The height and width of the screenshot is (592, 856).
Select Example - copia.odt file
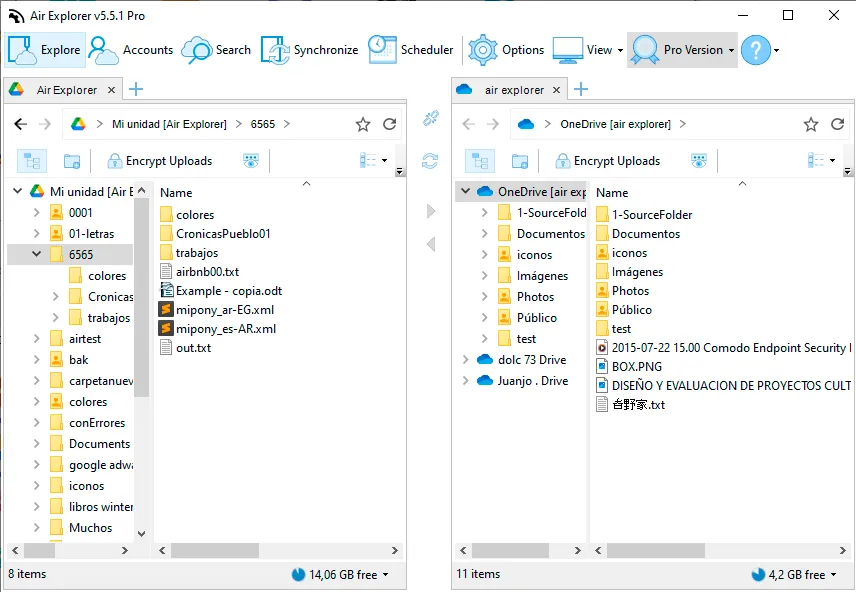229,291
